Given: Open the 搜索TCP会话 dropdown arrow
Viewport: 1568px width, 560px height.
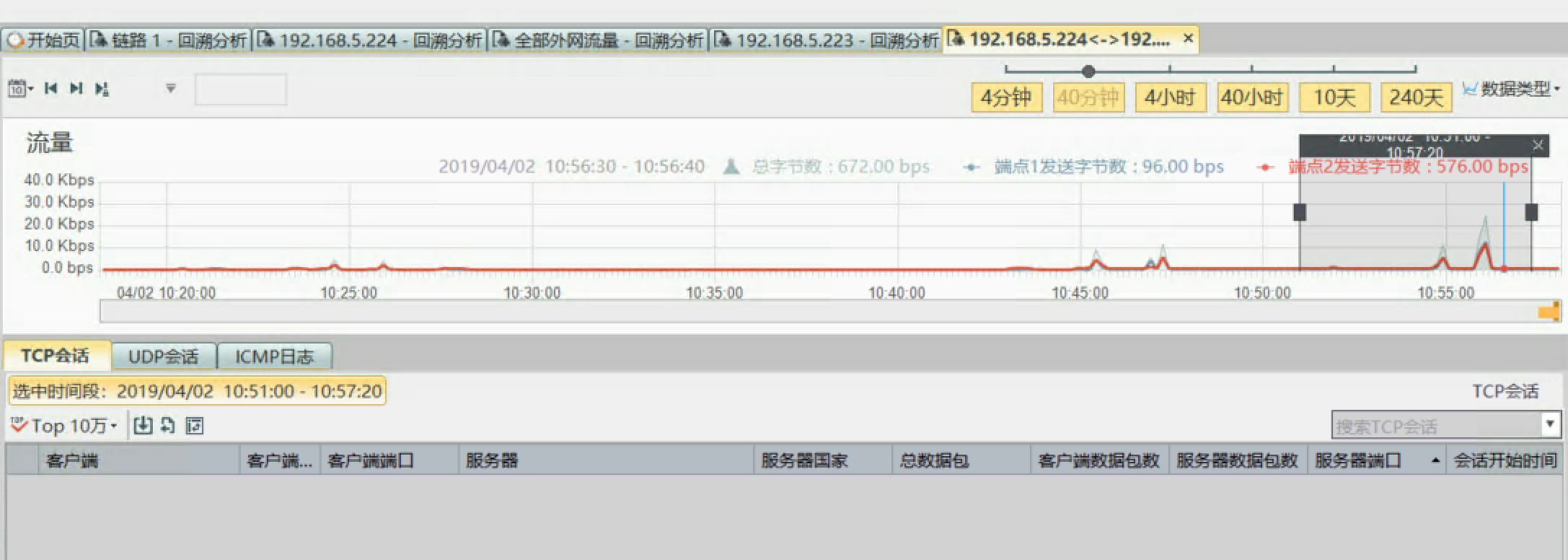Looking at the screenshot, I should pyautogui.click(x=1550, y=424).
